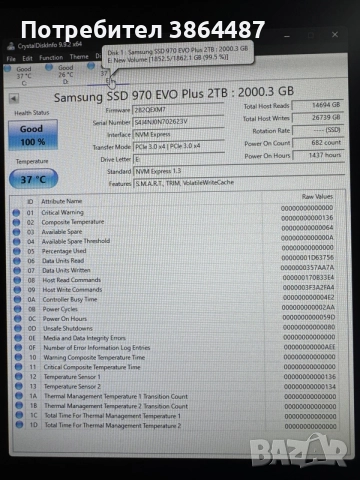Click the status circle for Controller Busy Time
Viewport: 360px width, 480px height.
point(17,299)
